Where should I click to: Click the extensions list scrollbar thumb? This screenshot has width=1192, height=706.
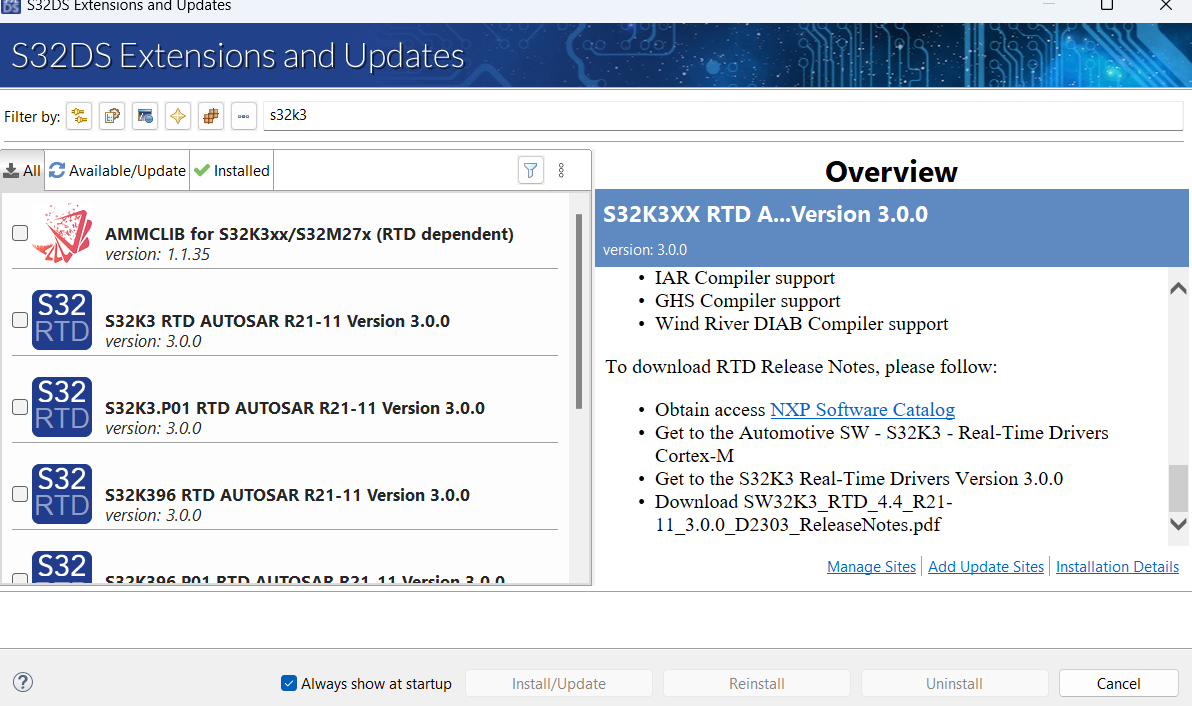pyautogui.click(x=579, y=311)
